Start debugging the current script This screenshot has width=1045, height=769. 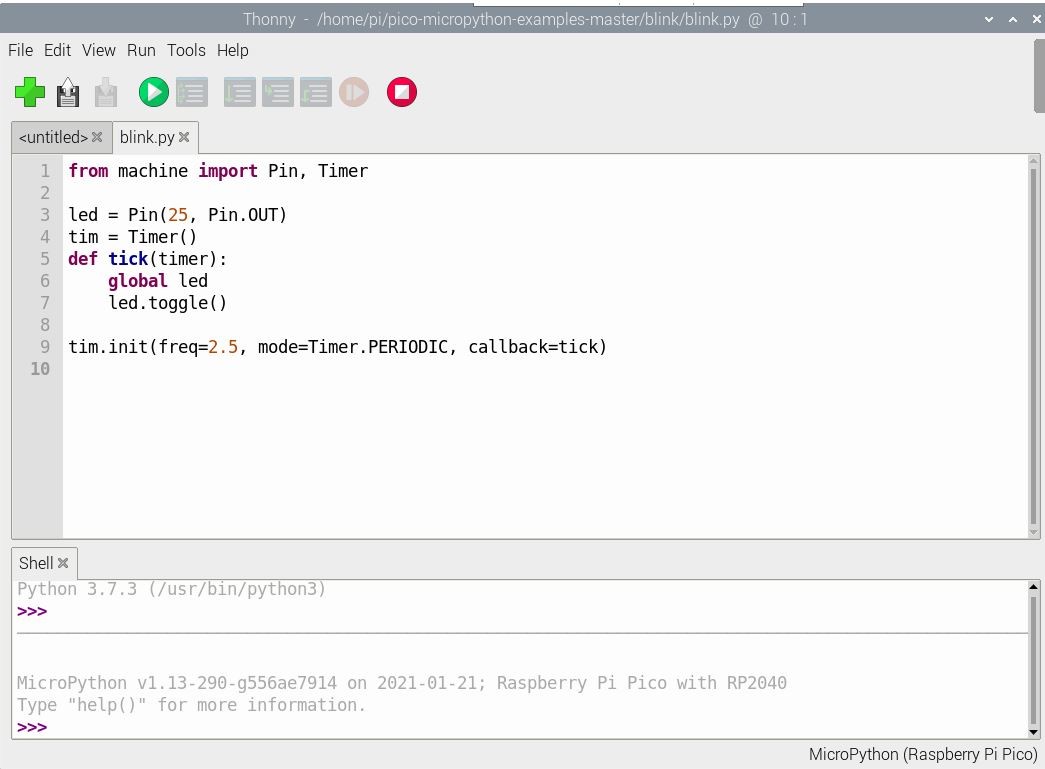click(191, 93)
